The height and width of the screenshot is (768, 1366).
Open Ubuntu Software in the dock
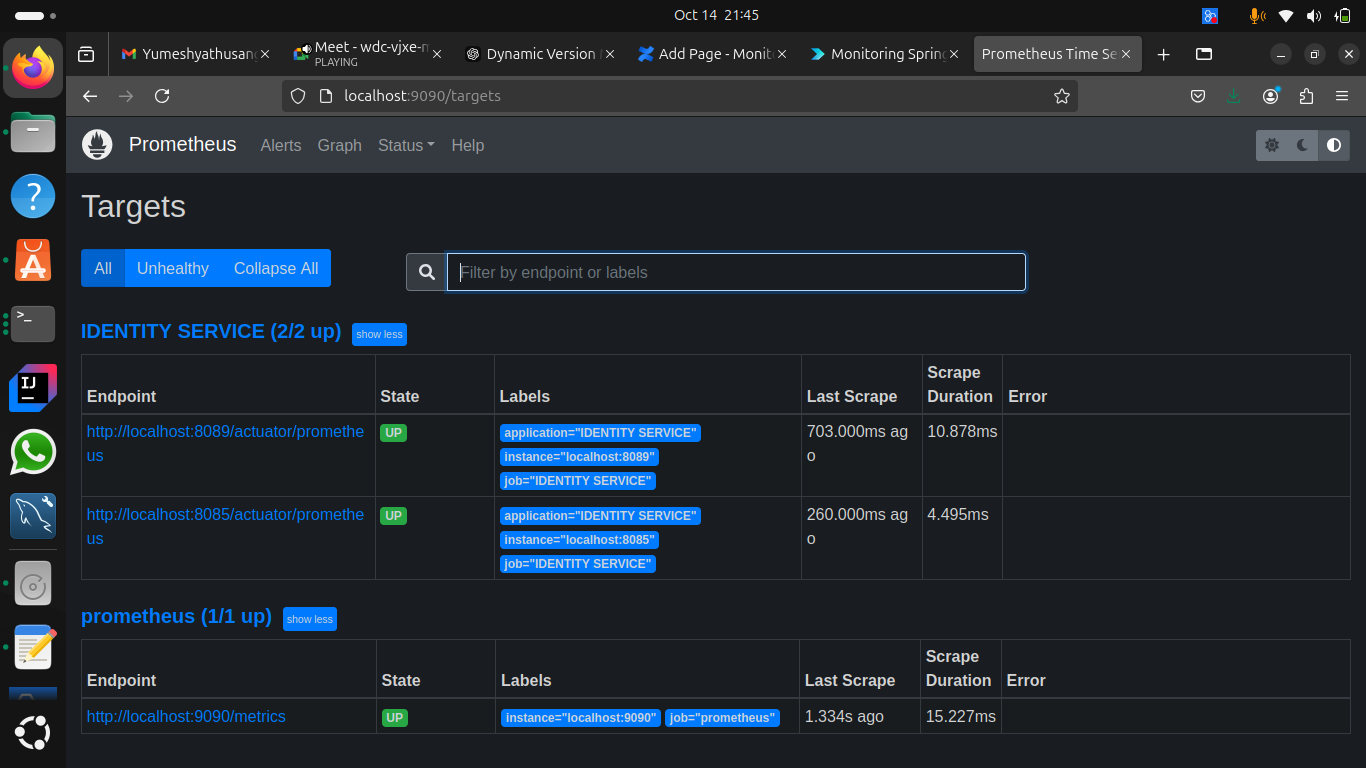33,259
